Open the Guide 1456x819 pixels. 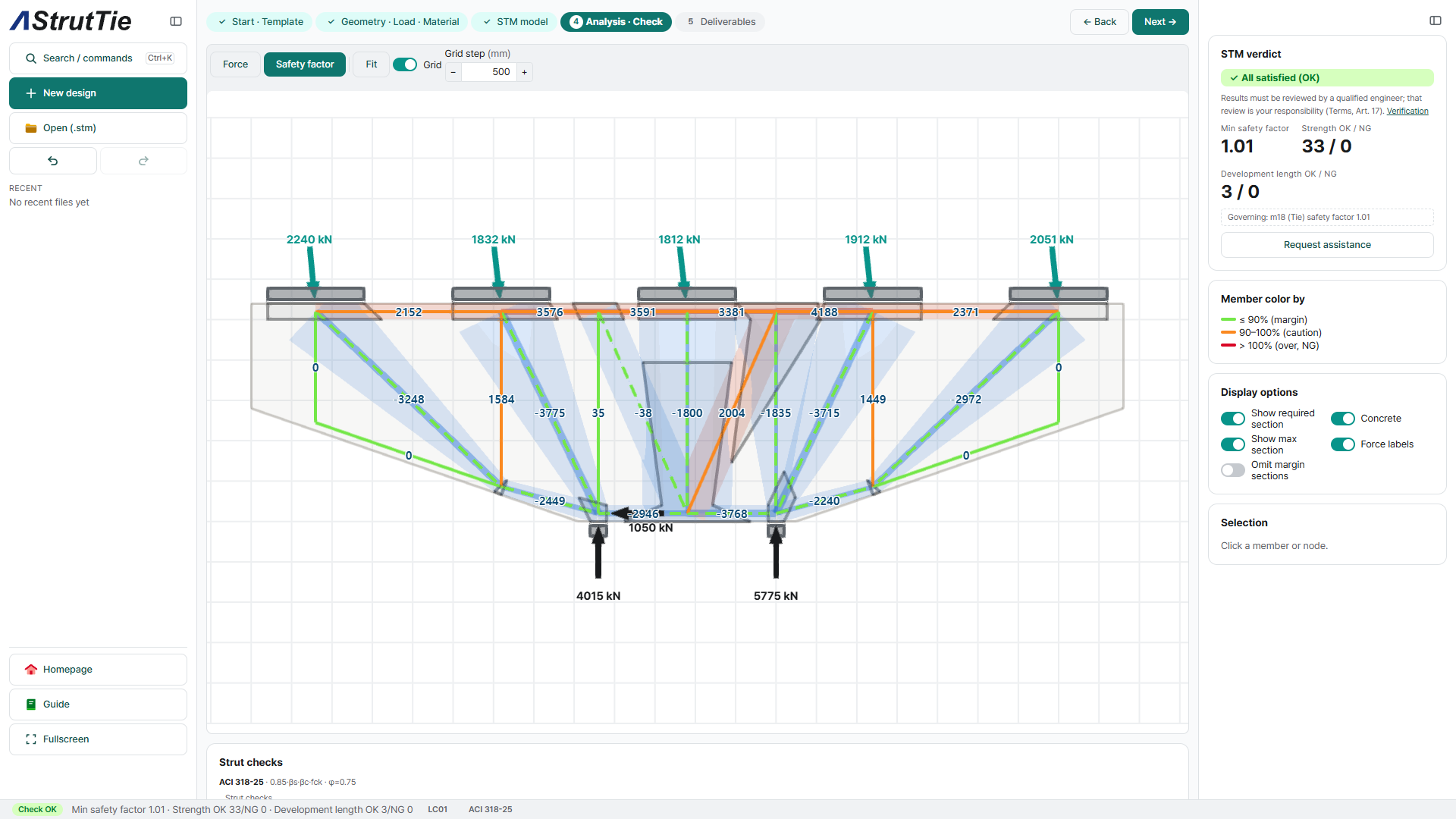coord(98,704)
